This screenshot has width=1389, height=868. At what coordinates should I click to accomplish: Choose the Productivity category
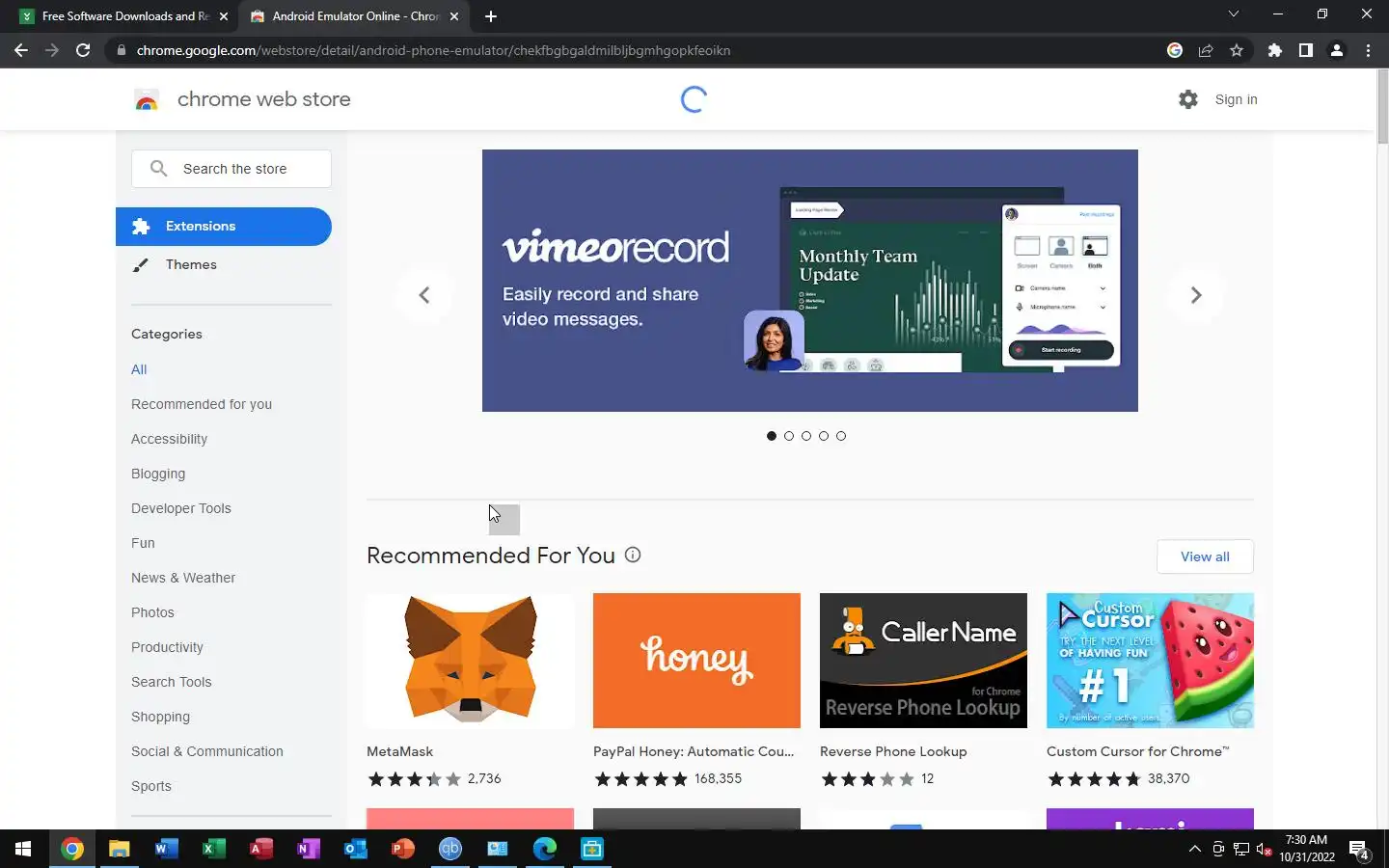pos(167,647)
